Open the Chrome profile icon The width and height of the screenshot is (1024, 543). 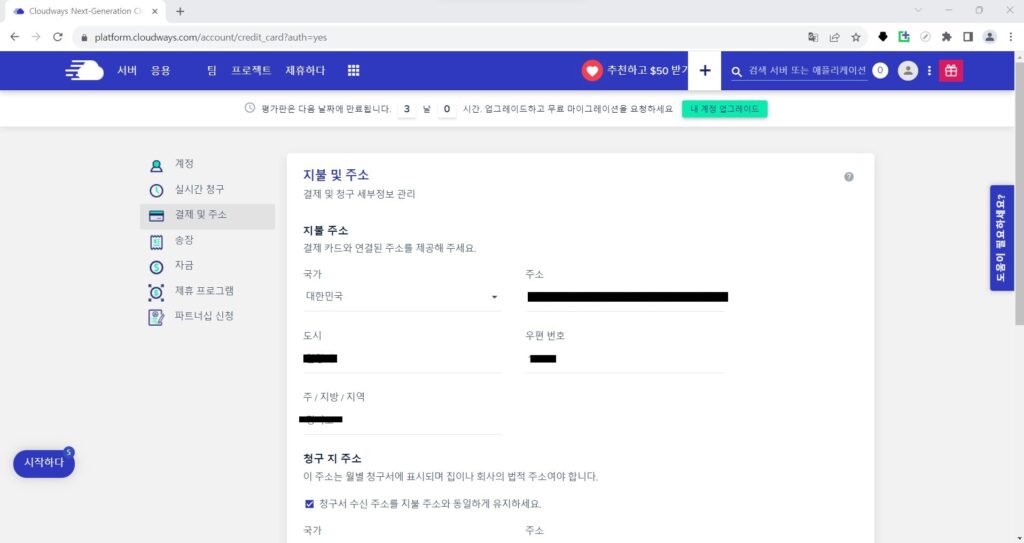[x=989, y=37]
